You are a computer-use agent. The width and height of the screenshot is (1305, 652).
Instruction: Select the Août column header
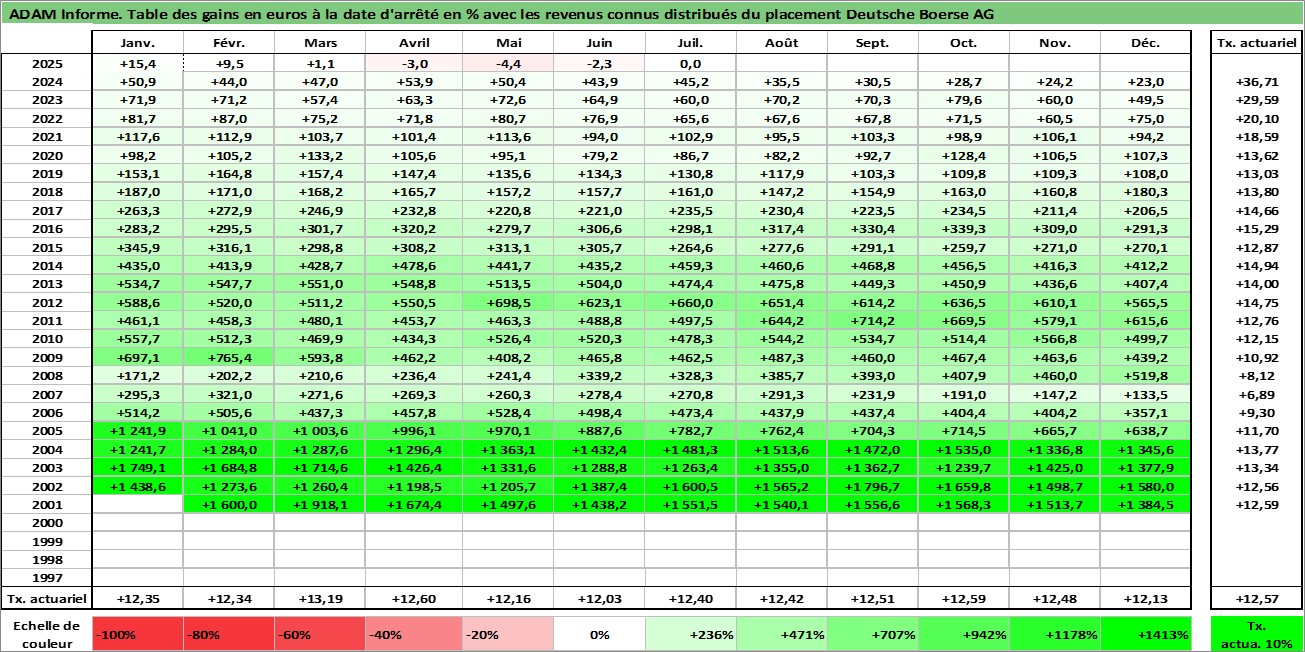(x=781, y=43)
